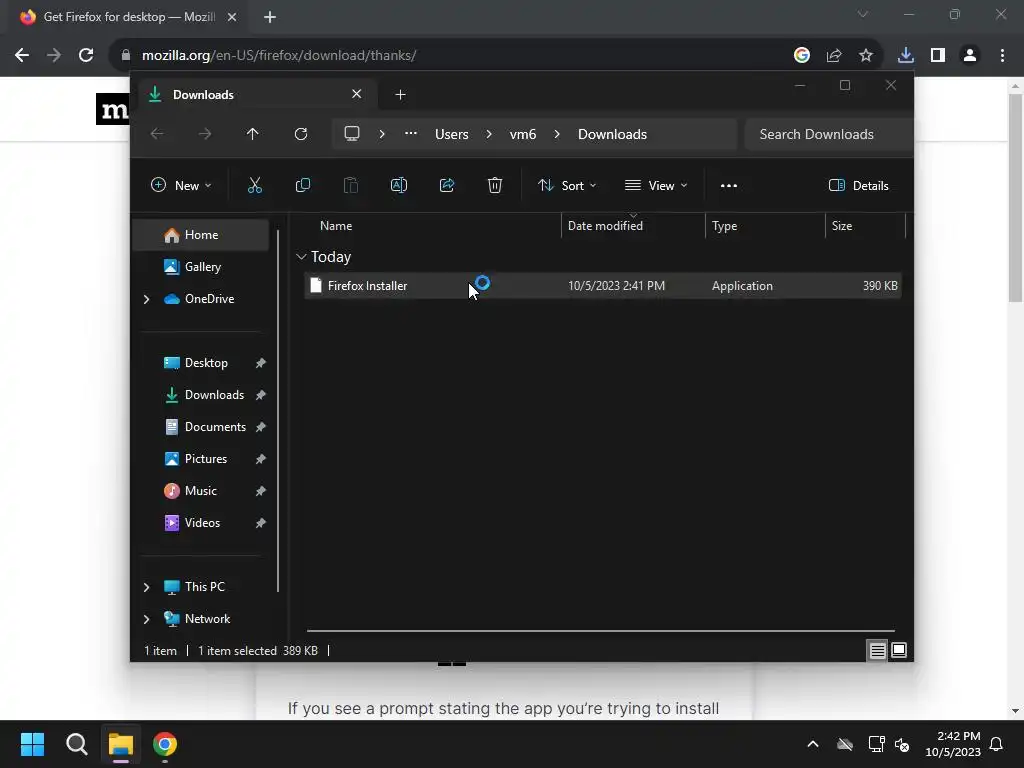
Task: Open the taskbar Search icon
Action: [x=76, y=744]
